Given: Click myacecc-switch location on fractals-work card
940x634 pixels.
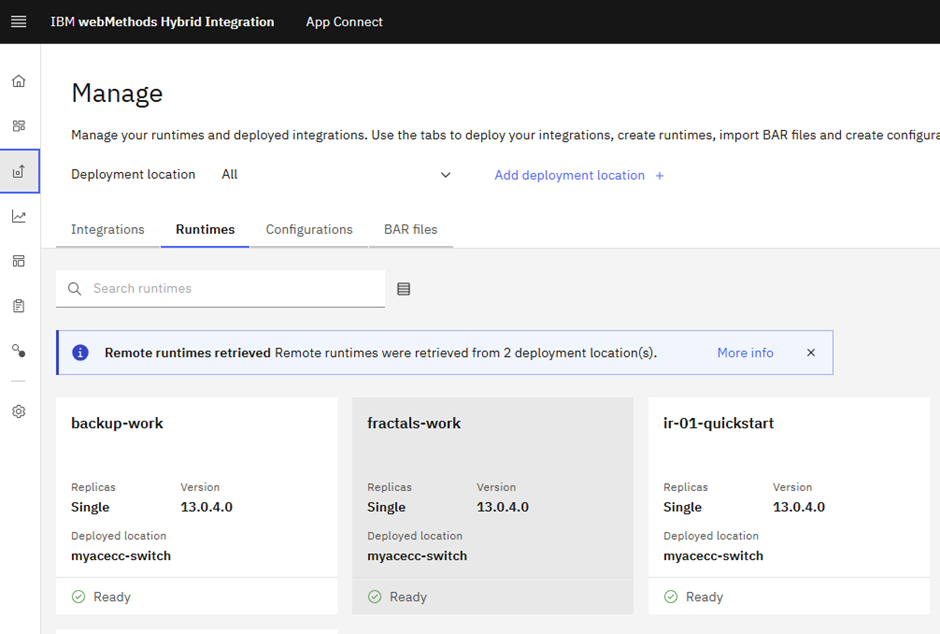Looking at the screenshot, I should (417, 555).
